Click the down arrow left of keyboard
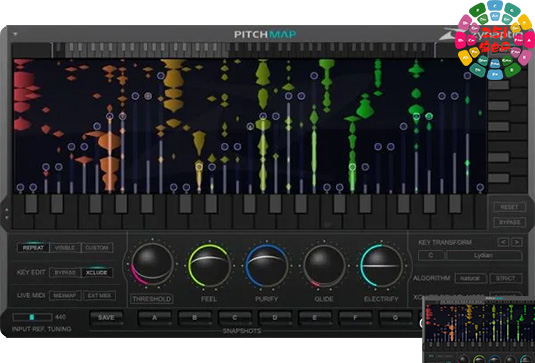 [x=6, y=218]
